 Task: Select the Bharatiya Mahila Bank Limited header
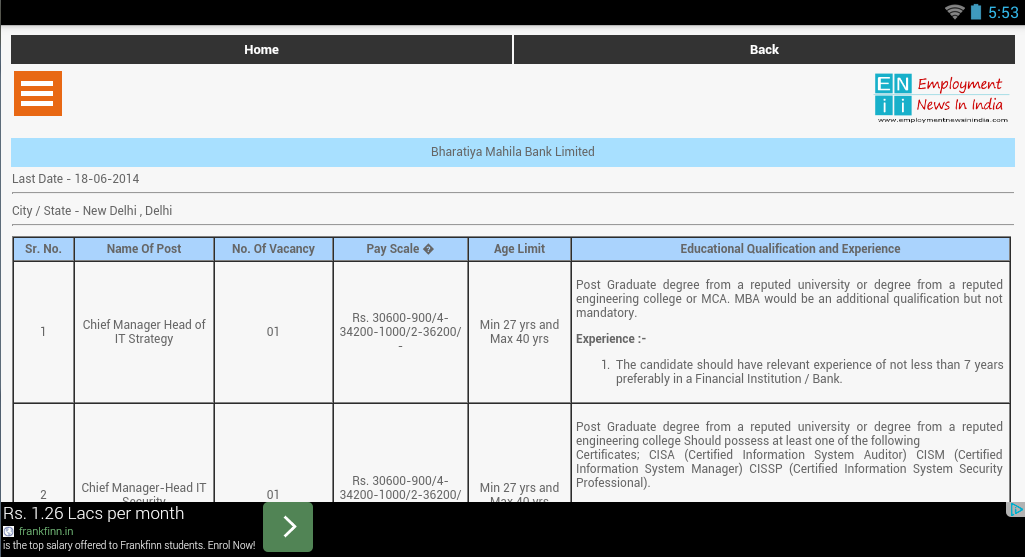click(x=512, y=152)
